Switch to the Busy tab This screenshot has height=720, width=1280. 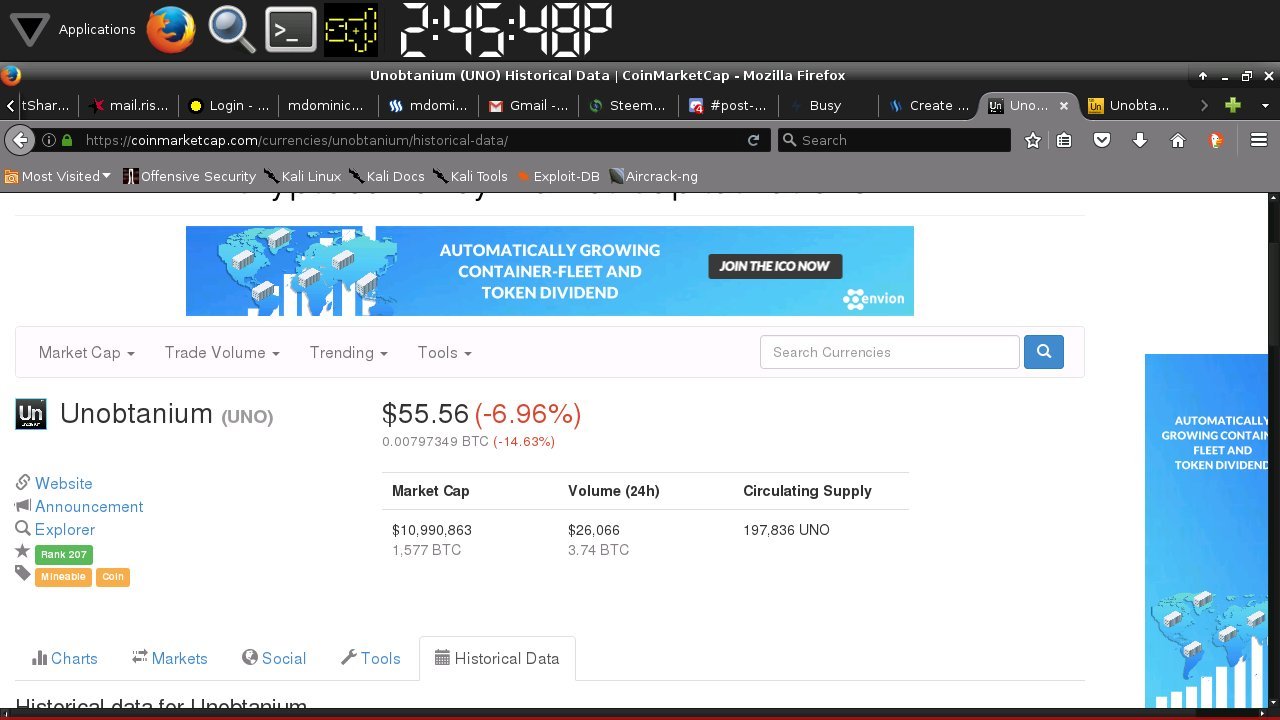pyautogui.click(x=826, y=105)
